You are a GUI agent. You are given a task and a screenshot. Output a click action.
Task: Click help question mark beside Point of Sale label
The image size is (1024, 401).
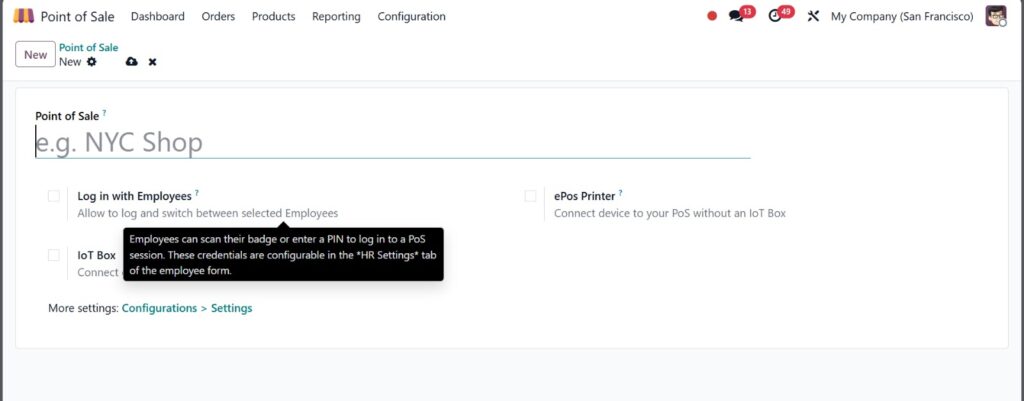click(x=104, y=114)
